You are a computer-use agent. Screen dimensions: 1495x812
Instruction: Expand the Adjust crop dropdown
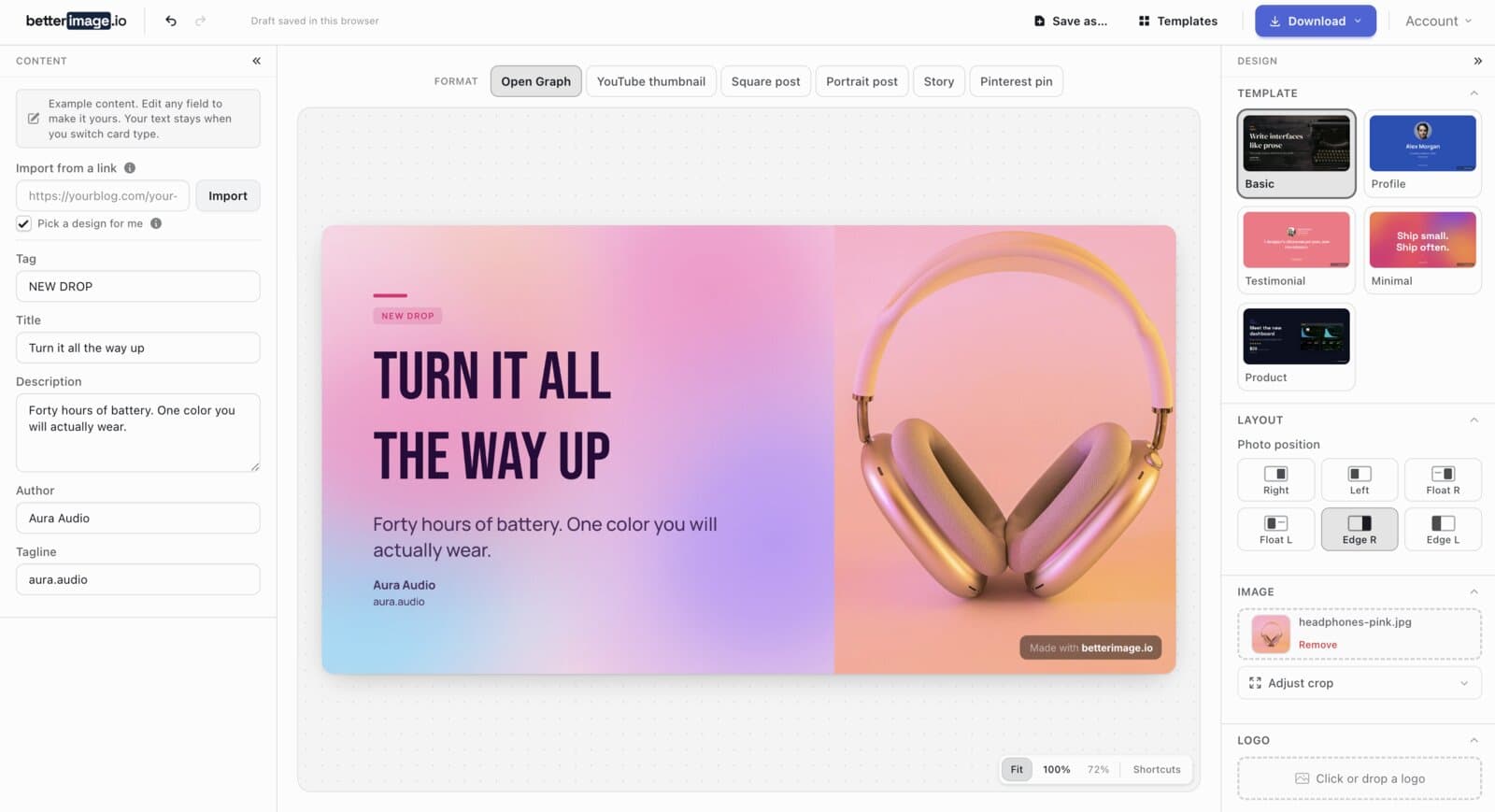1360,683
